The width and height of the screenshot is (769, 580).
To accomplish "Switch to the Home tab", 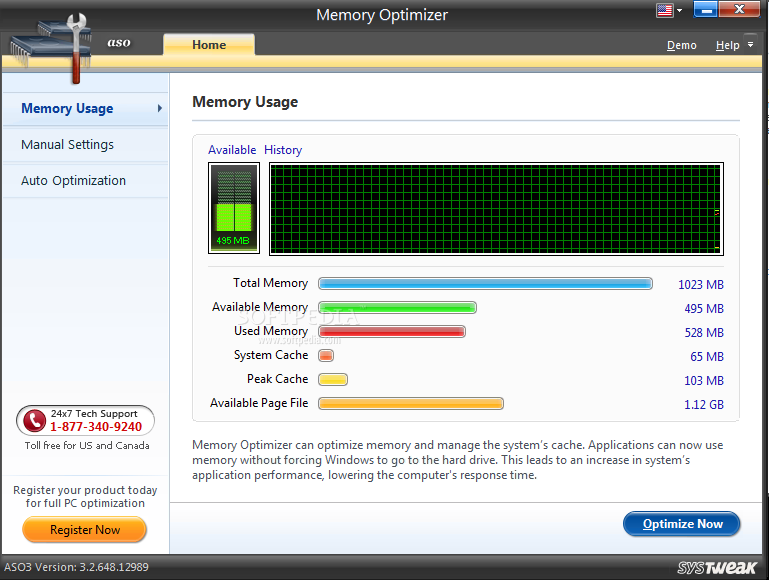I will (x=209, y=45).
